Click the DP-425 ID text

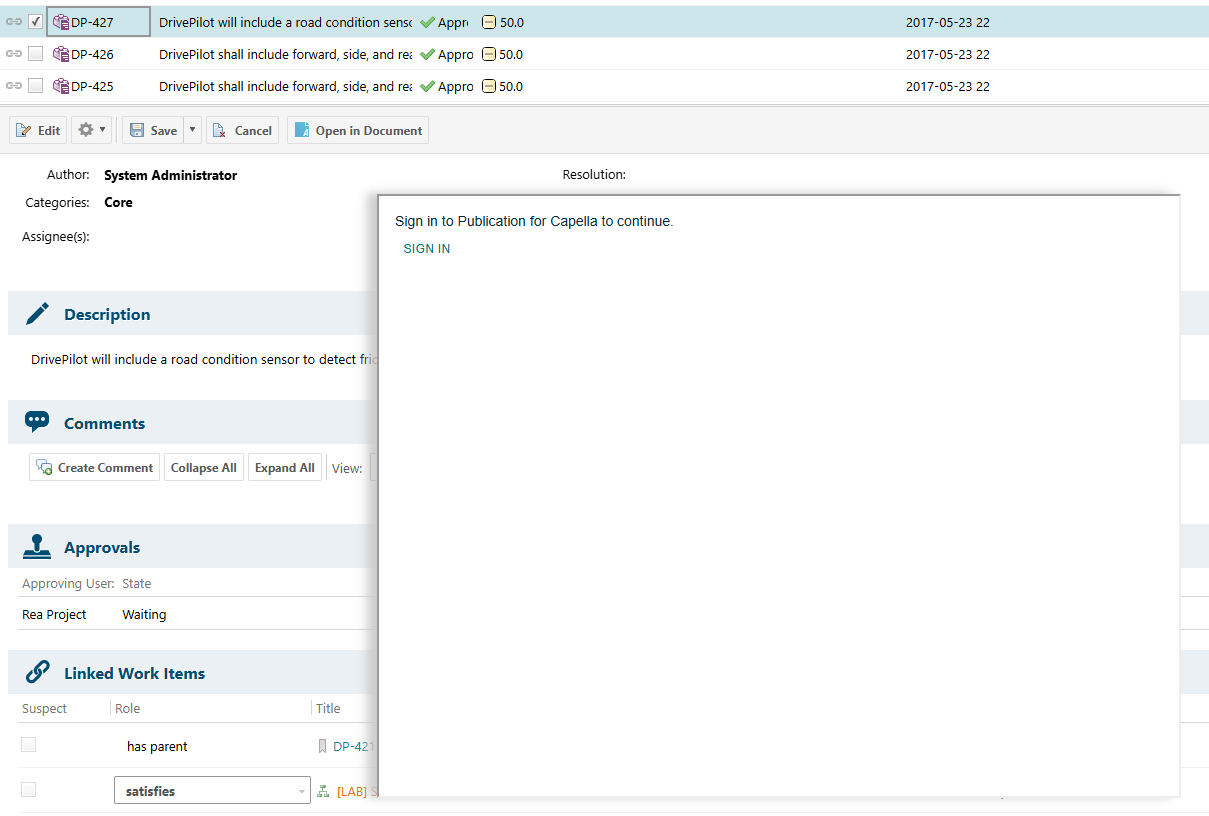[92, 86]
